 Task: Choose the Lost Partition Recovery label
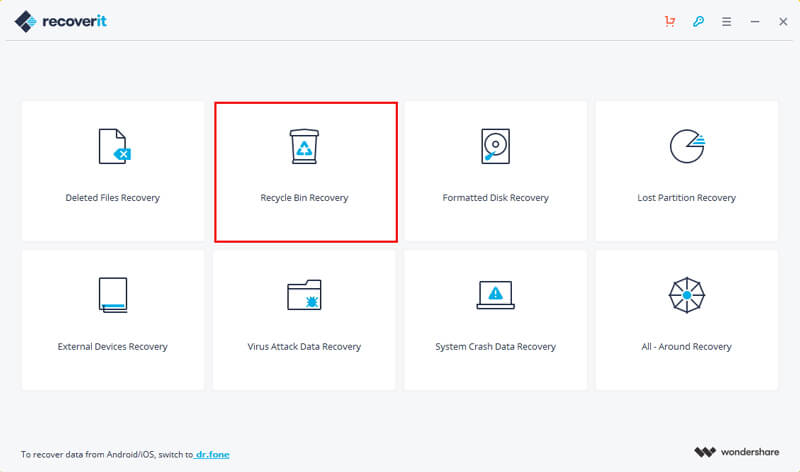coord(686,197)
